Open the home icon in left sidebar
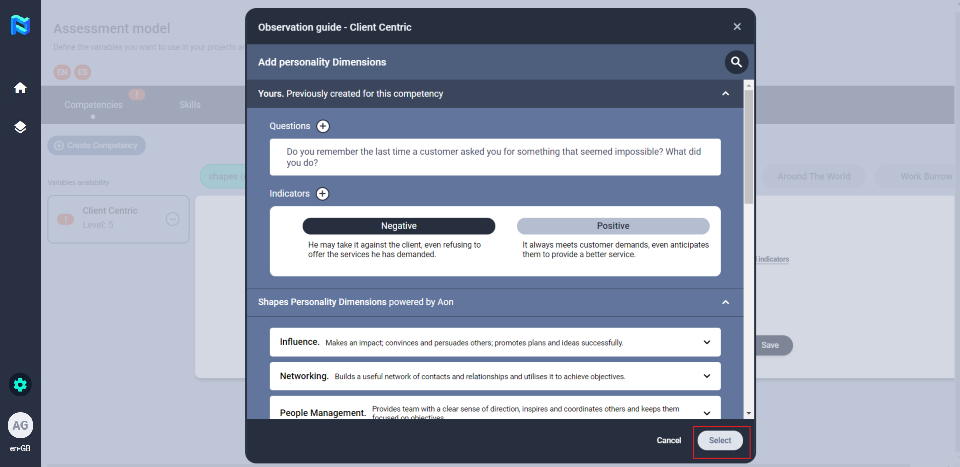 point(20,88)
